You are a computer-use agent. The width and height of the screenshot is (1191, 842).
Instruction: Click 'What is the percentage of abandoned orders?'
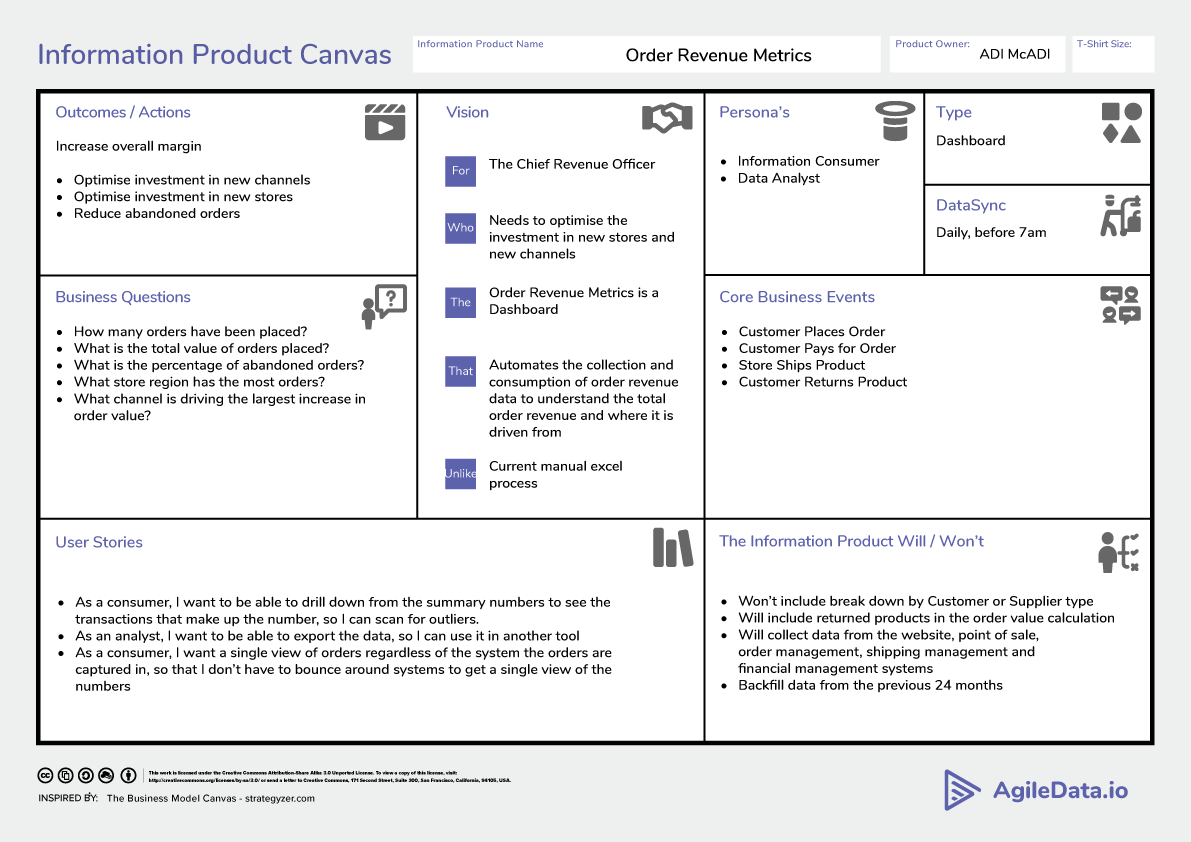point(219,365)
